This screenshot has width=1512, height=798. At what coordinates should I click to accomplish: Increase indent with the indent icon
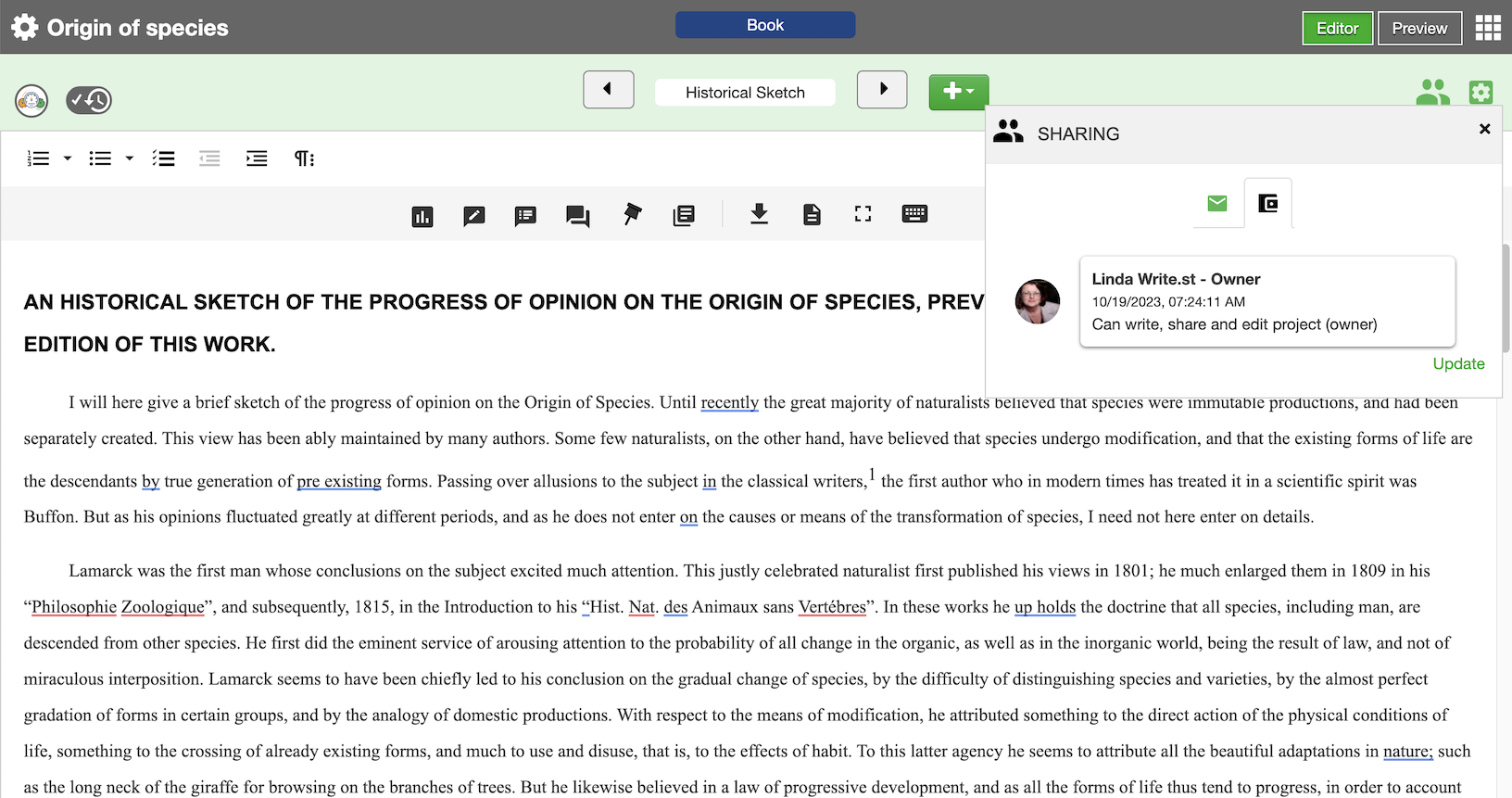click(x=257, y=158)
